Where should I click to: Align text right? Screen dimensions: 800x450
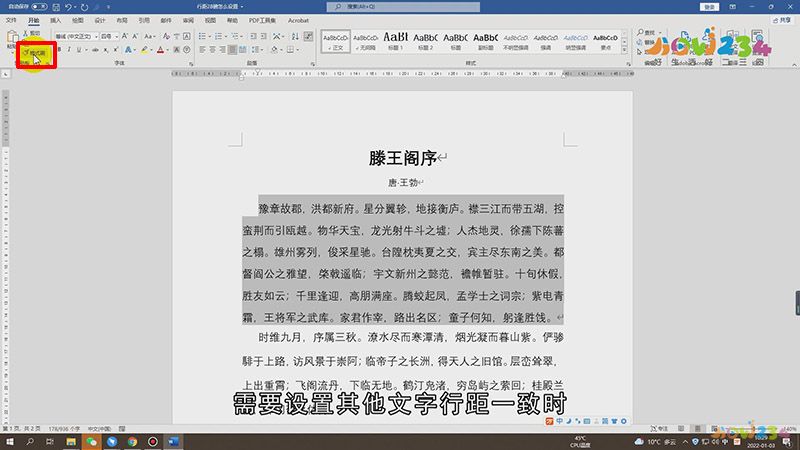222,49
